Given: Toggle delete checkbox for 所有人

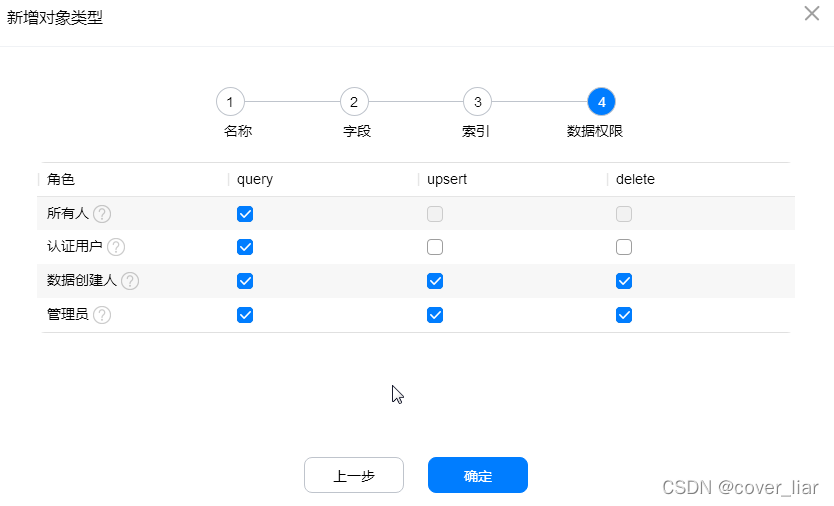Looking at the screenshot, I should pos(624,214).
